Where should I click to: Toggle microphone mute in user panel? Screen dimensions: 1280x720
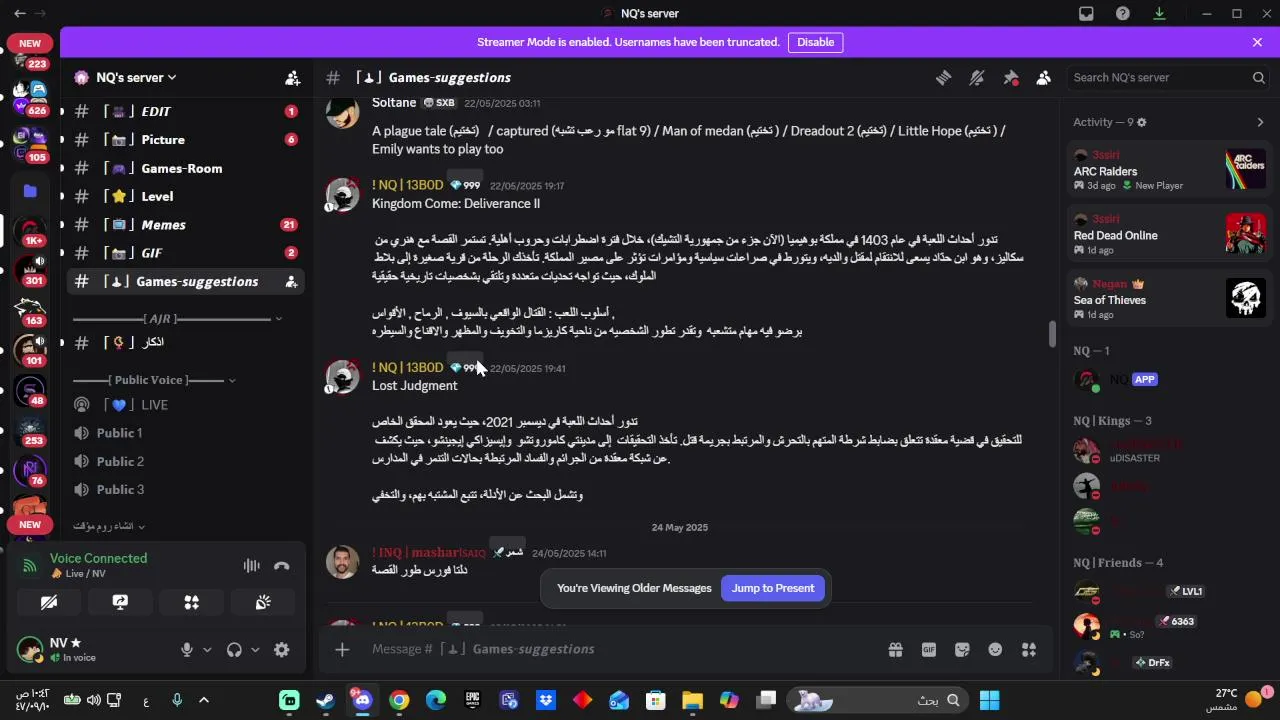[186, 649]
